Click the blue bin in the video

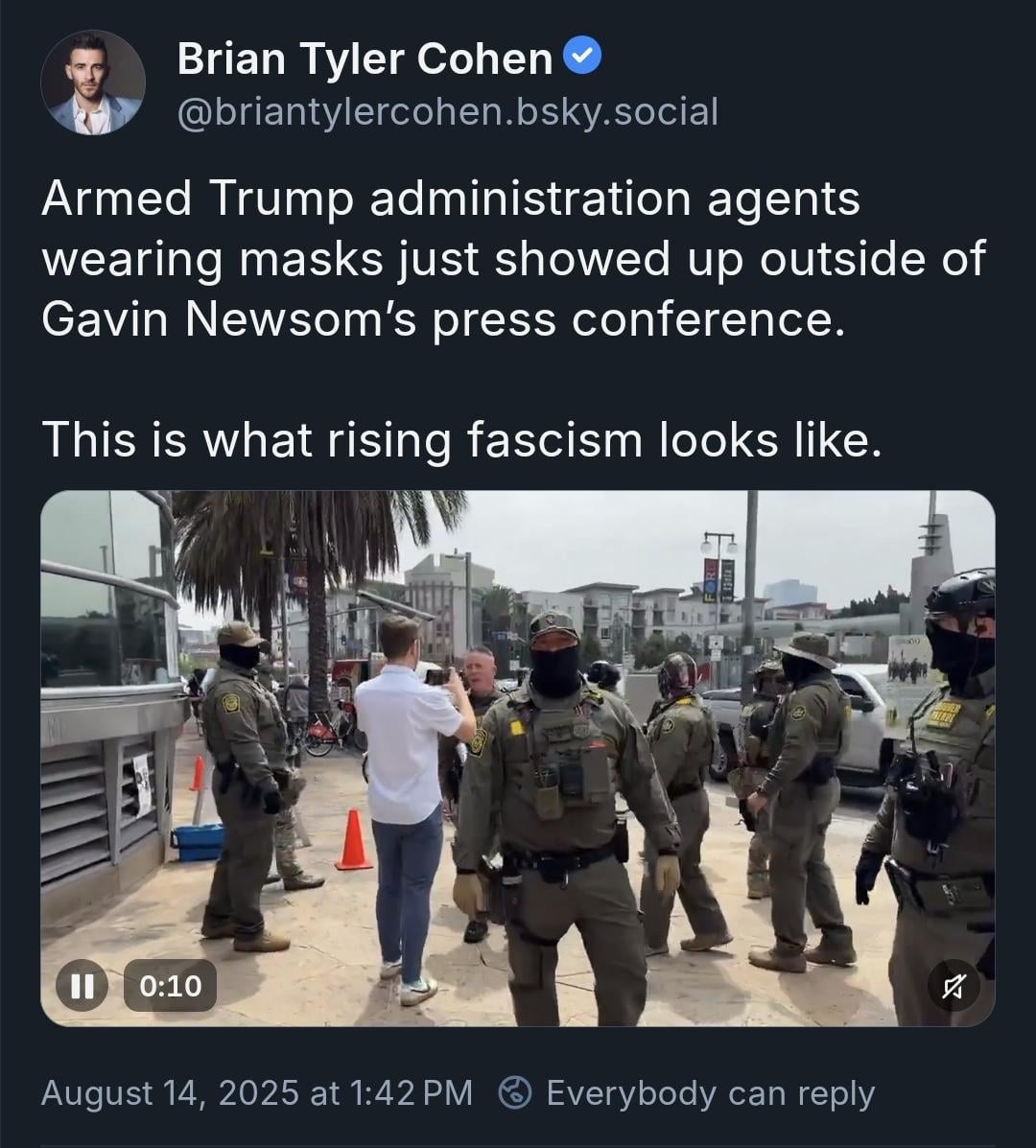[199, 841]
